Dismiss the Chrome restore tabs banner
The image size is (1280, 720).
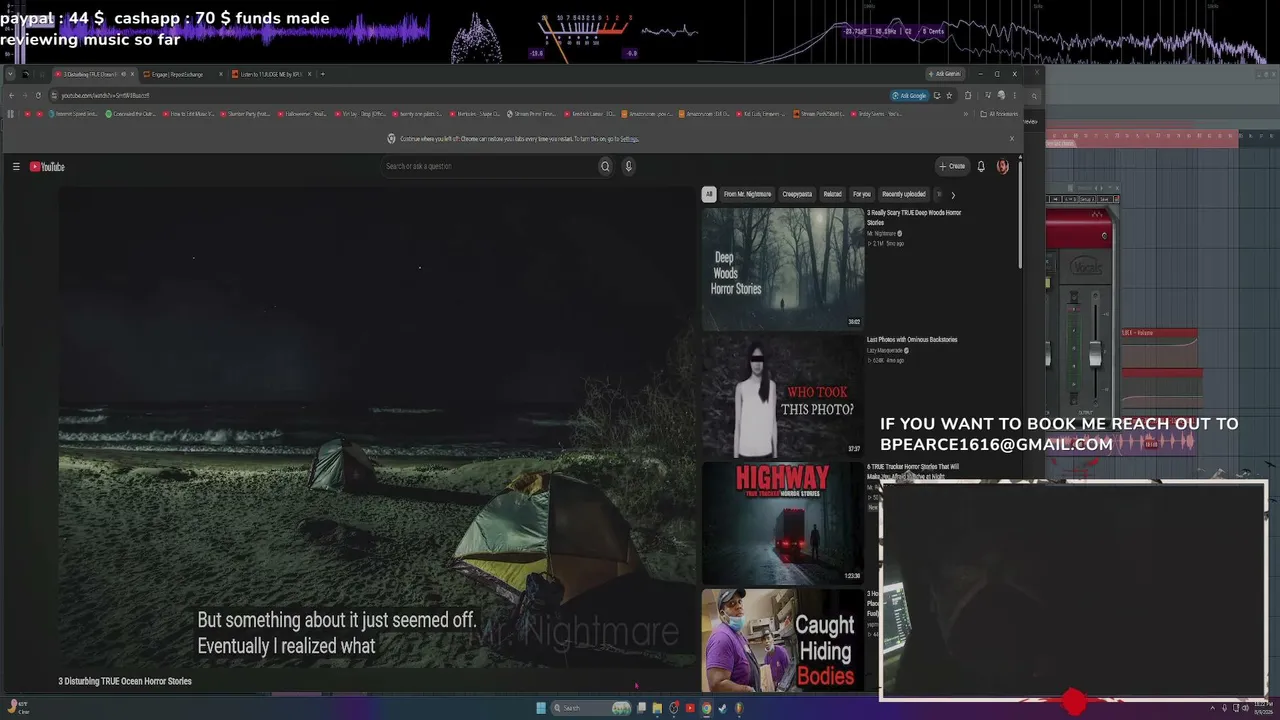pos(1011,139)
